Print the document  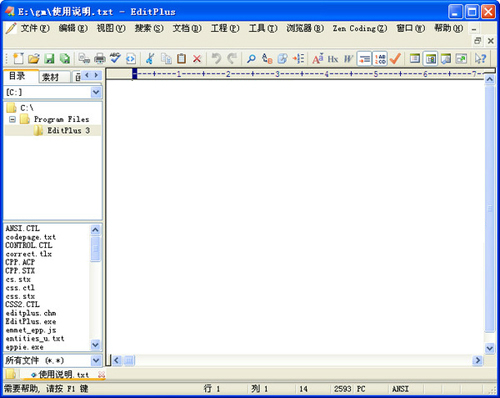(100, 59)
